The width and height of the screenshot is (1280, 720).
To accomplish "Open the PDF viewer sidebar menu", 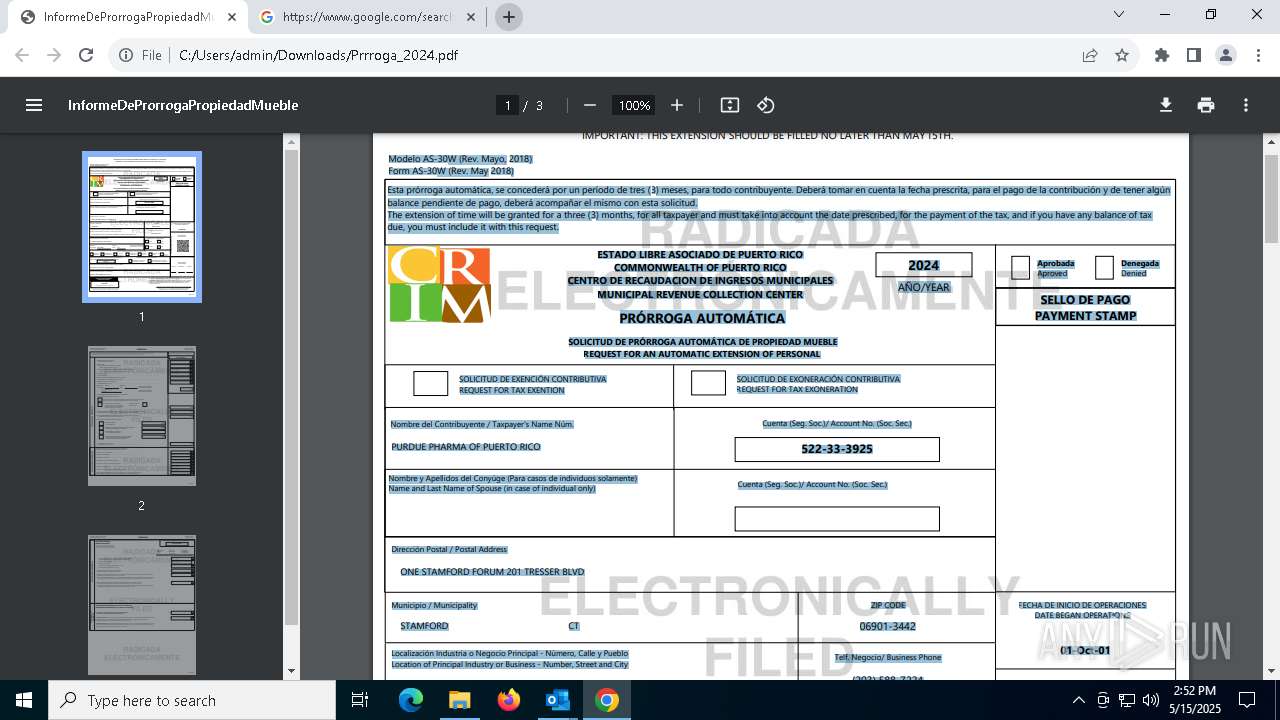I will coord(34,105).
